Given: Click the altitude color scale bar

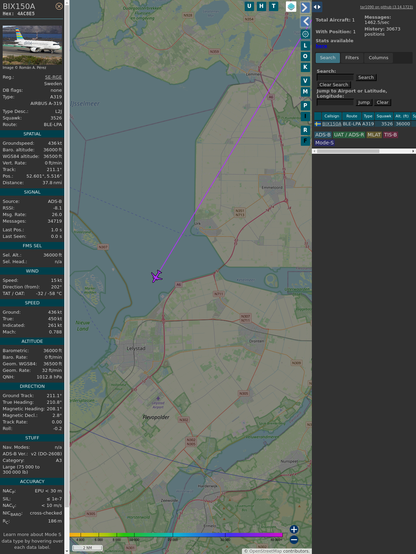Looking at the screenshot, I should (x=176, y=535).
